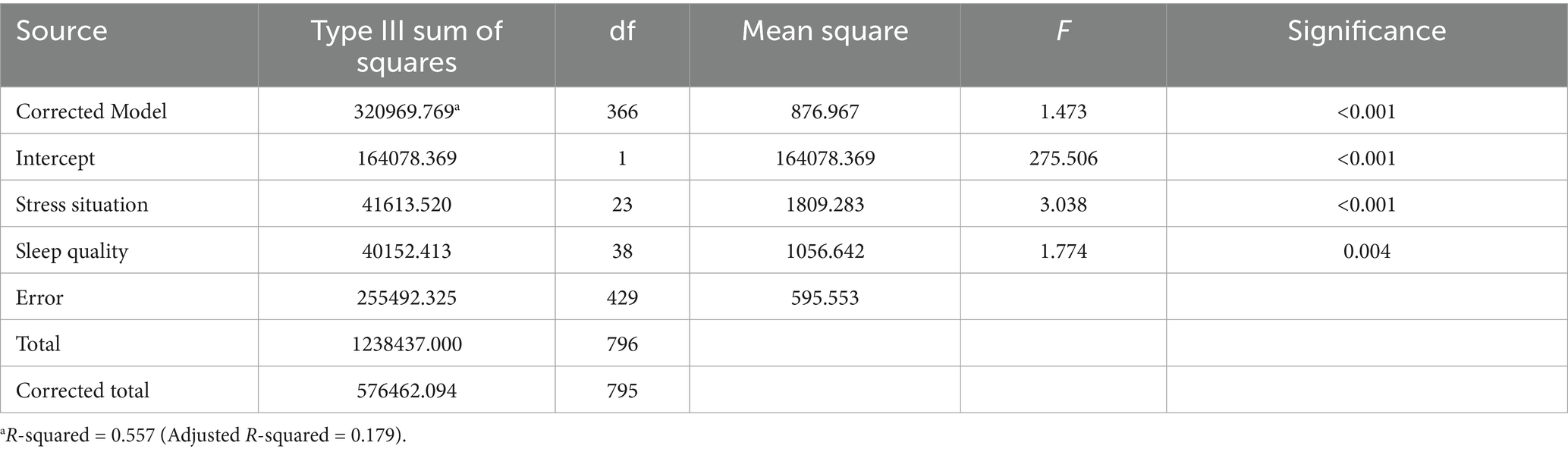The image size is (1568, 452).
Task: Select the significance value 0.004
Action: click(x=1366, y=251)
